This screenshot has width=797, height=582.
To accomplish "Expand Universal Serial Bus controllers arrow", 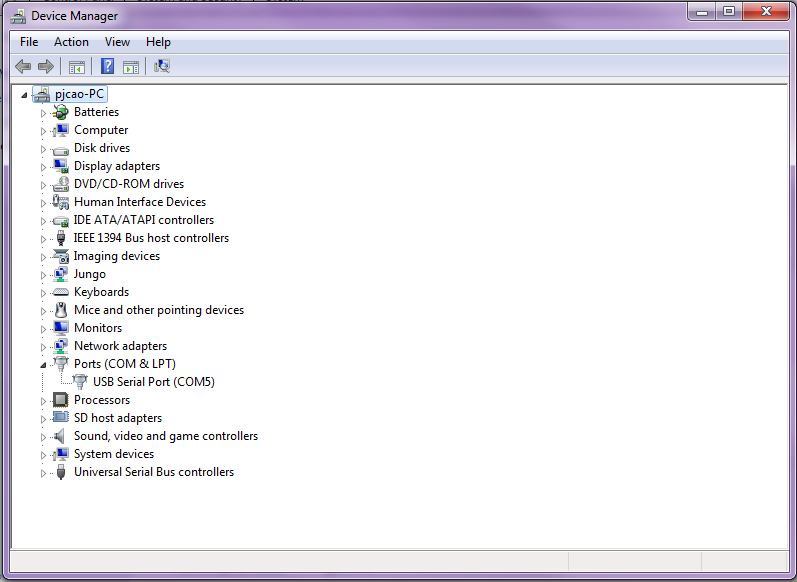I will coord(43,473).
